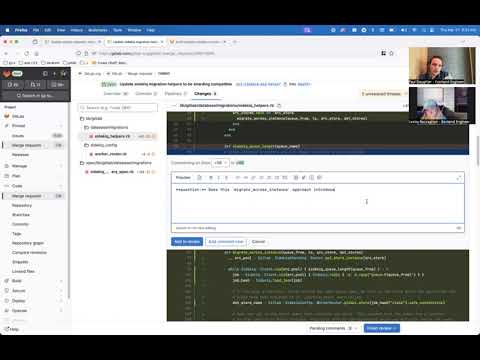
Task: Click the GitLab logo in the sidebar
Action: (x=6, y=74)
